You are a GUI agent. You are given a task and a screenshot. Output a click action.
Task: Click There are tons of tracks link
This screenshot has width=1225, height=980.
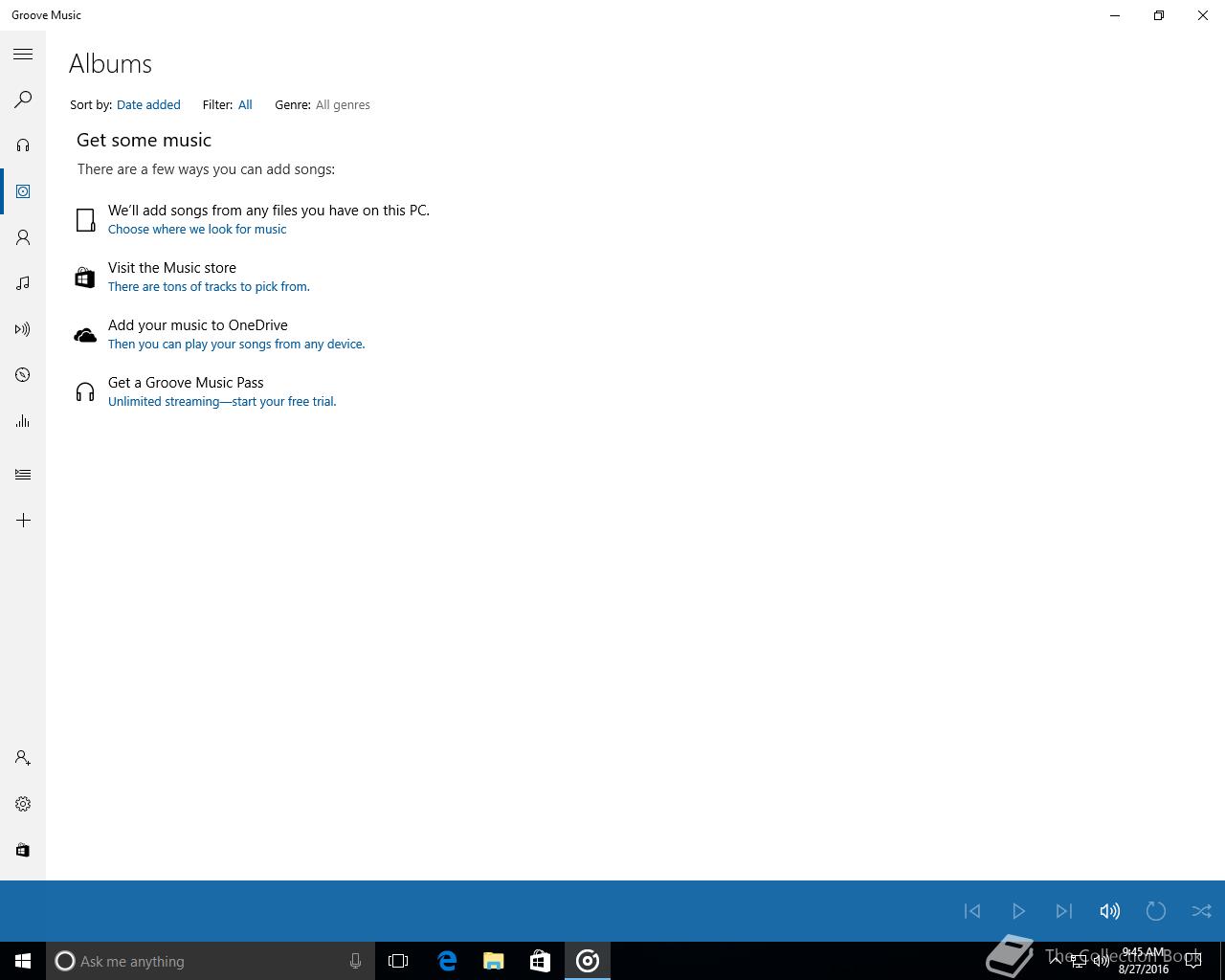(209, 287)
